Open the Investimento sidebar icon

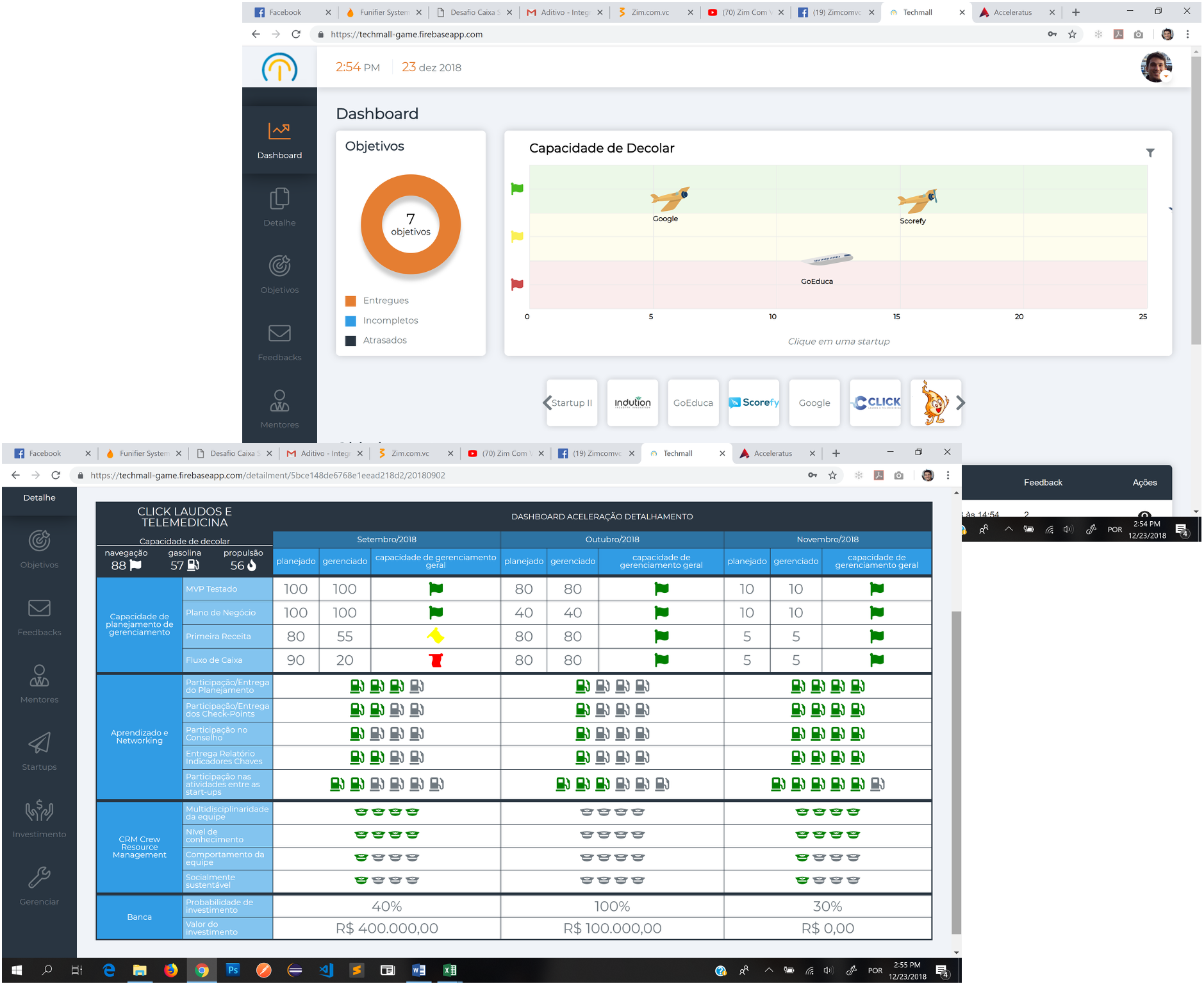pos(39,819)
